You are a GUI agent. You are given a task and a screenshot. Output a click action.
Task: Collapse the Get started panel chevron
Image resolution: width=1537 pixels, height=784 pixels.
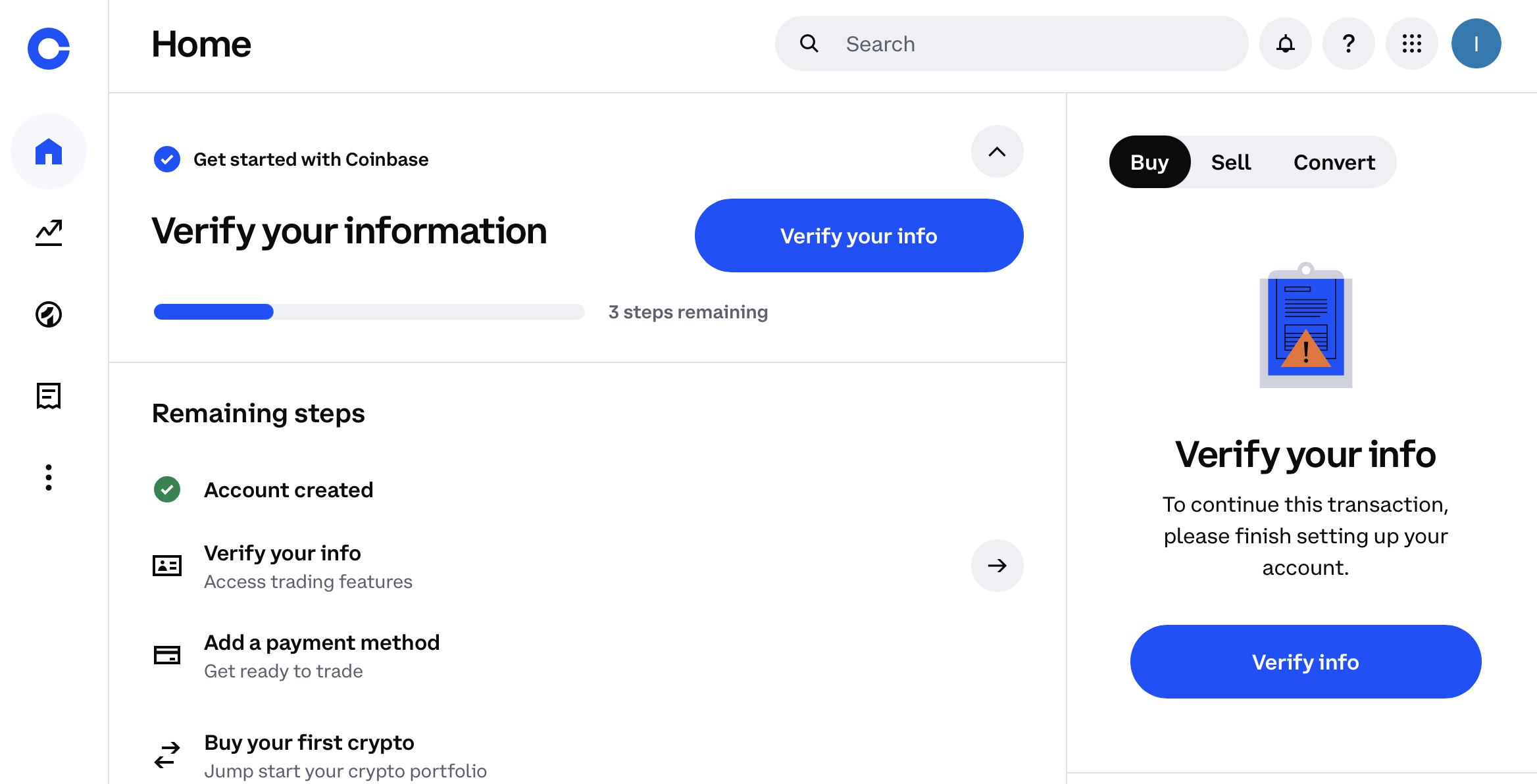997,151
